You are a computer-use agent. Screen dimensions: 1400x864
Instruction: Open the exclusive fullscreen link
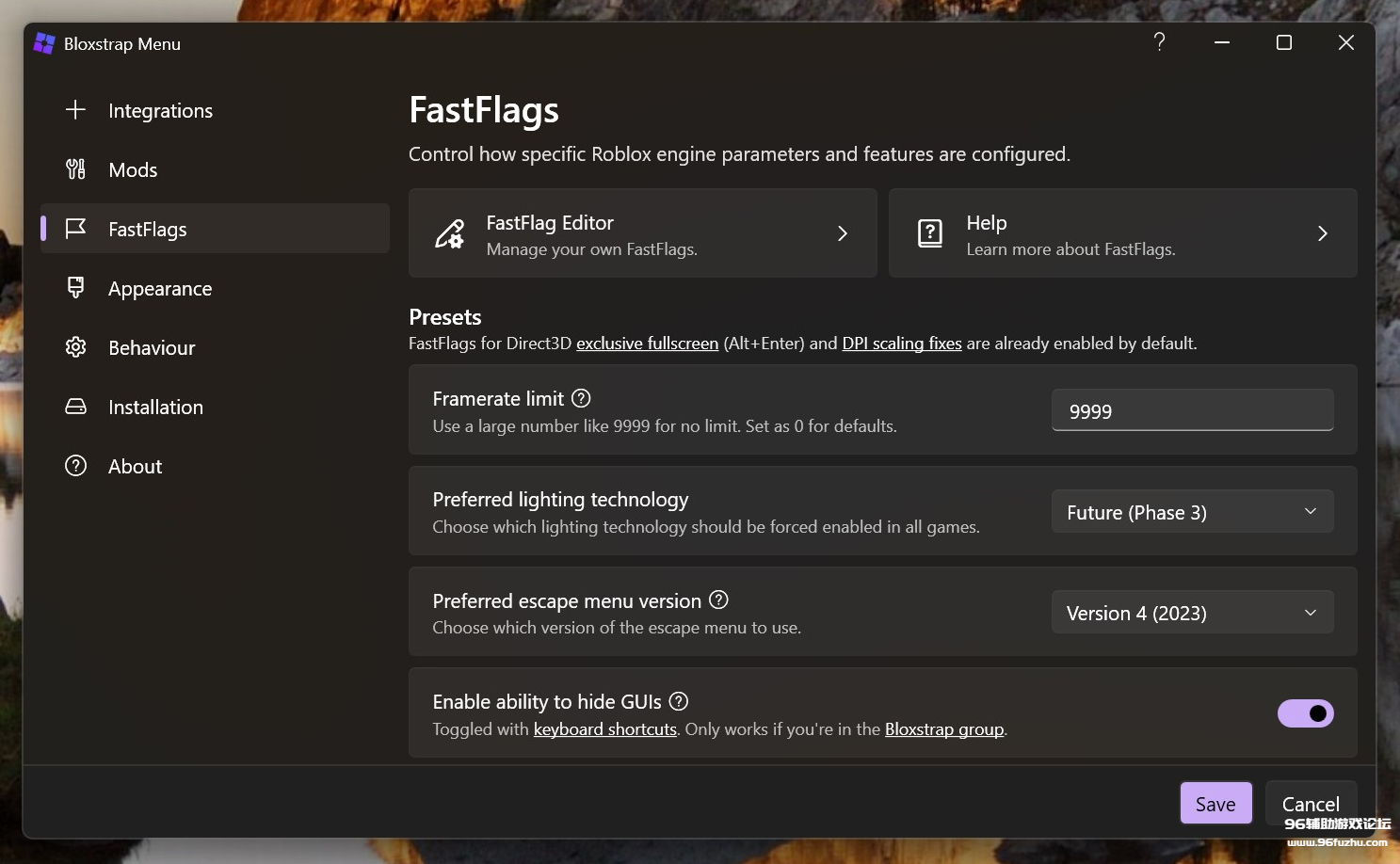coord(647,344)
